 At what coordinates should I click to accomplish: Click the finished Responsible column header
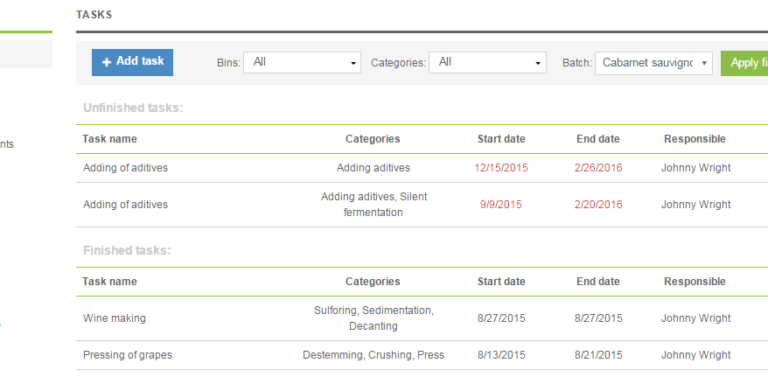(x=695, y=282)
